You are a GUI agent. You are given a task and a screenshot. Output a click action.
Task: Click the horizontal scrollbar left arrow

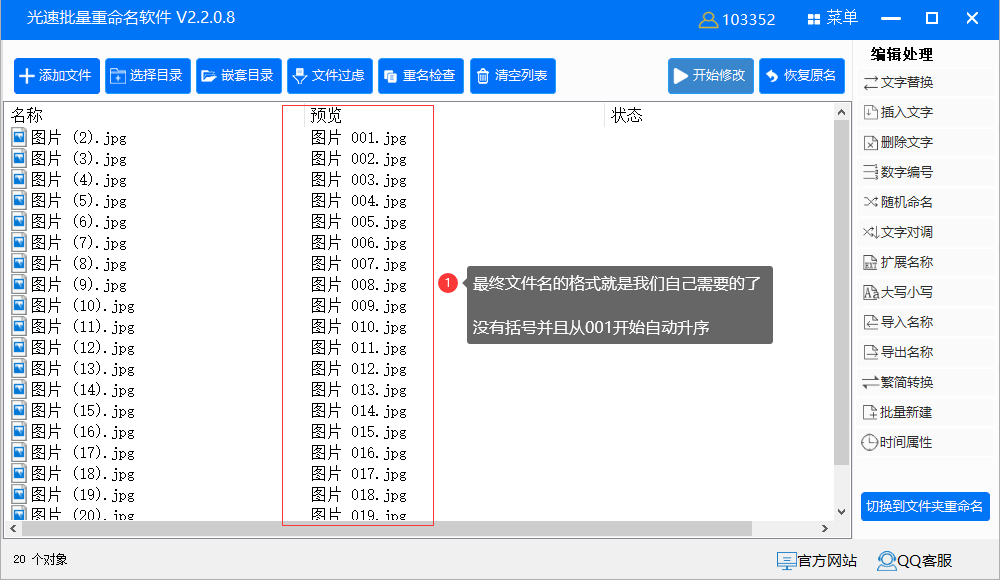click(x=13, y=528)
